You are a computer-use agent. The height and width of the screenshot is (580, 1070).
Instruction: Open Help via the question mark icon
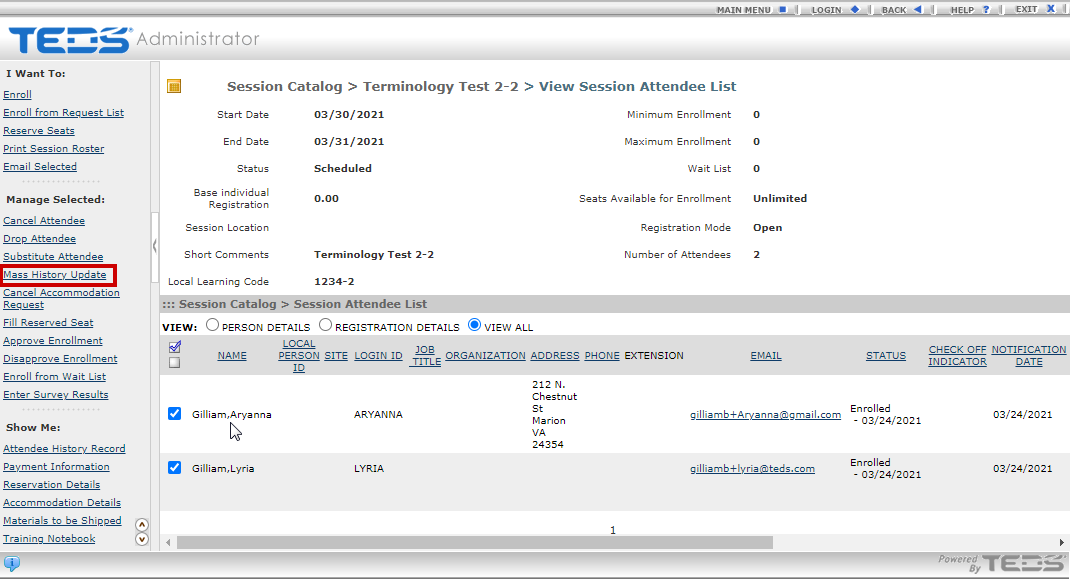(986, 9)
